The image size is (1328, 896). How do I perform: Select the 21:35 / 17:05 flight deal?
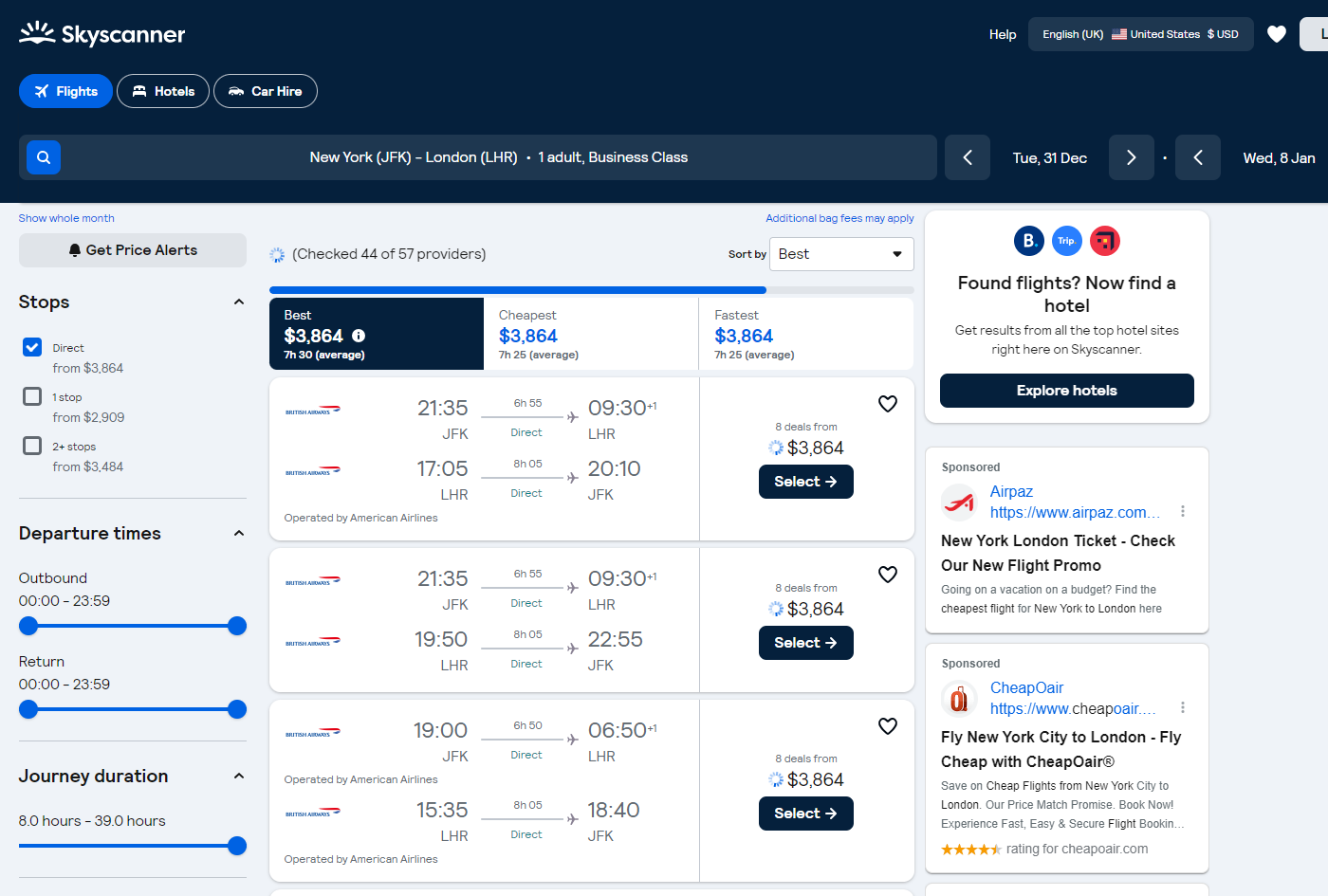click(806, 482)
